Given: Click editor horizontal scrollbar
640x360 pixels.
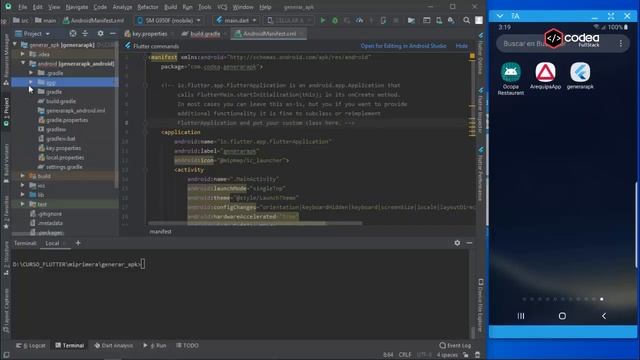Looking at the screenshot, I should 255,223.
